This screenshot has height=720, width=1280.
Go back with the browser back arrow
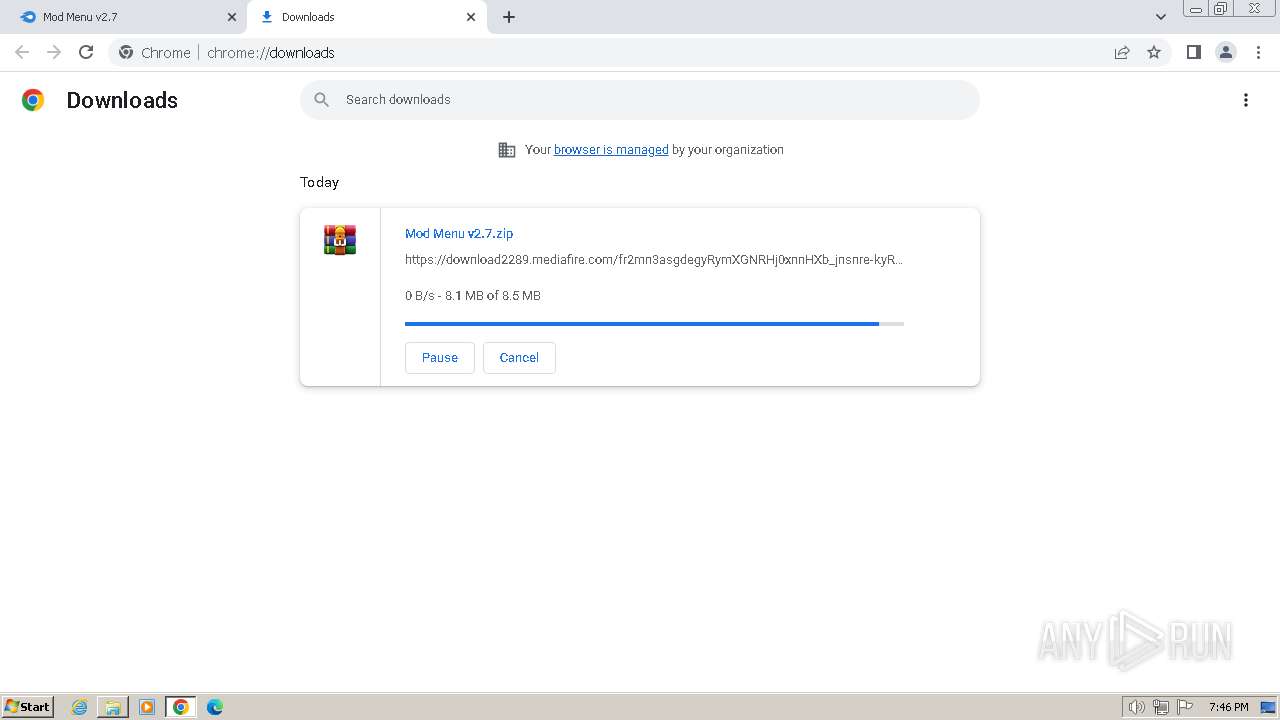pos(22,52)
